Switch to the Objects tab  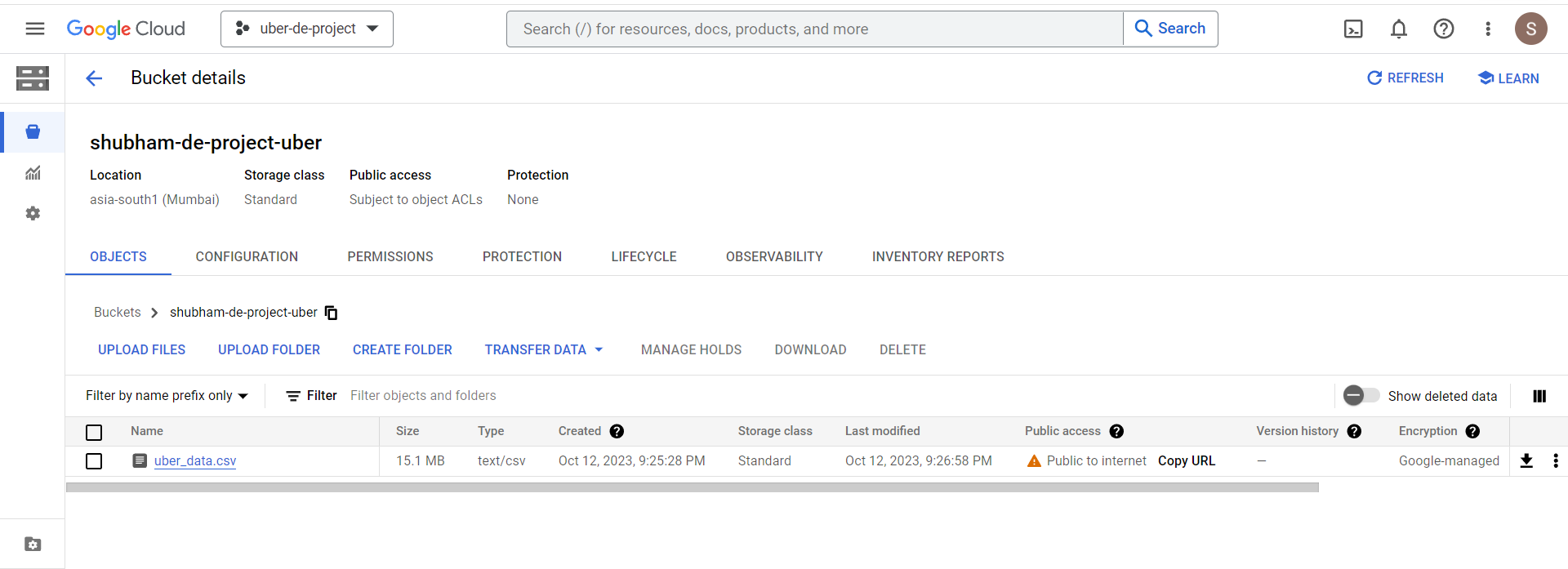118,256
